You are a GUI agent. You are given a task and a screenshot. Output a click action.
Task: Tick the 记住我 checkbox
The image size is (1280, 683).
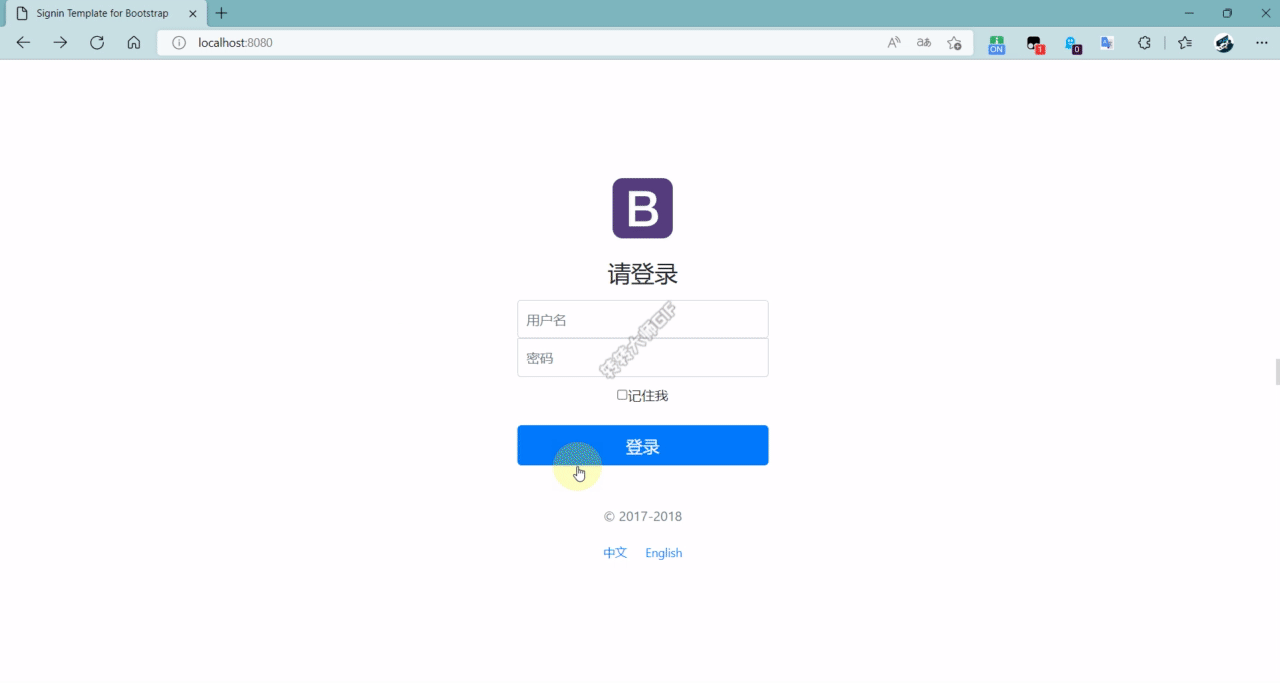[x=622, y=395]
